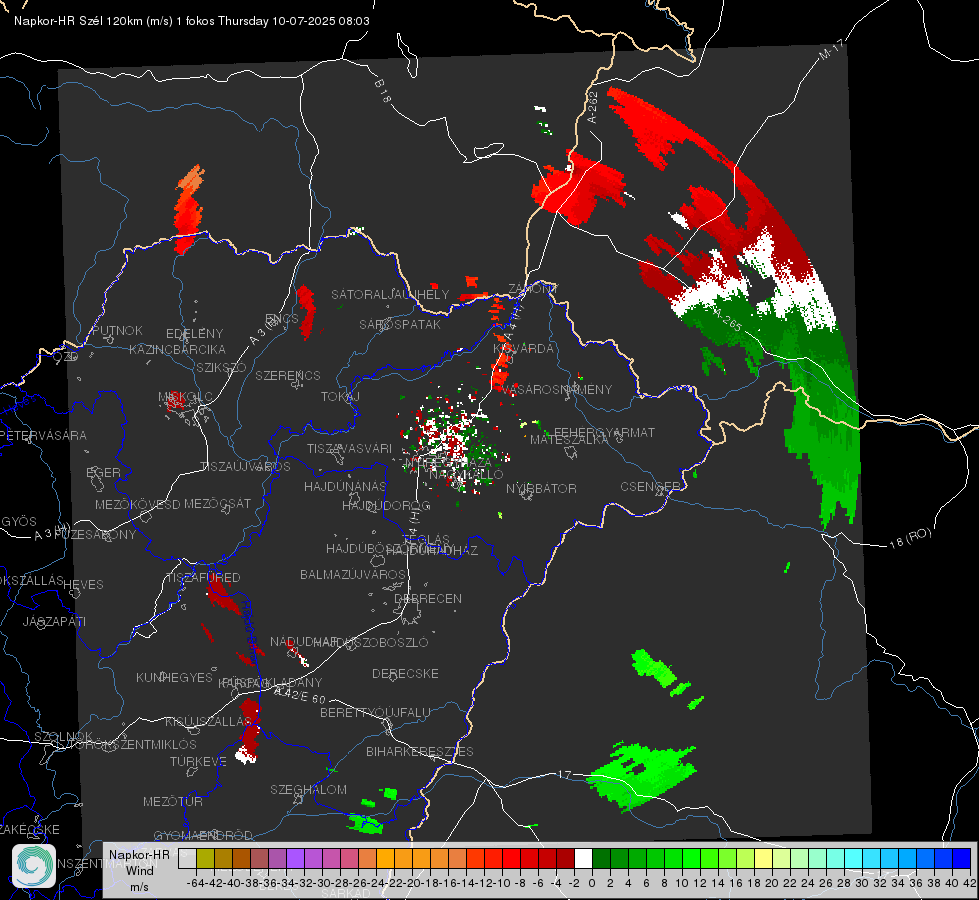Click the HAJDÚNÁNÁS label

(x=345, y=486)
